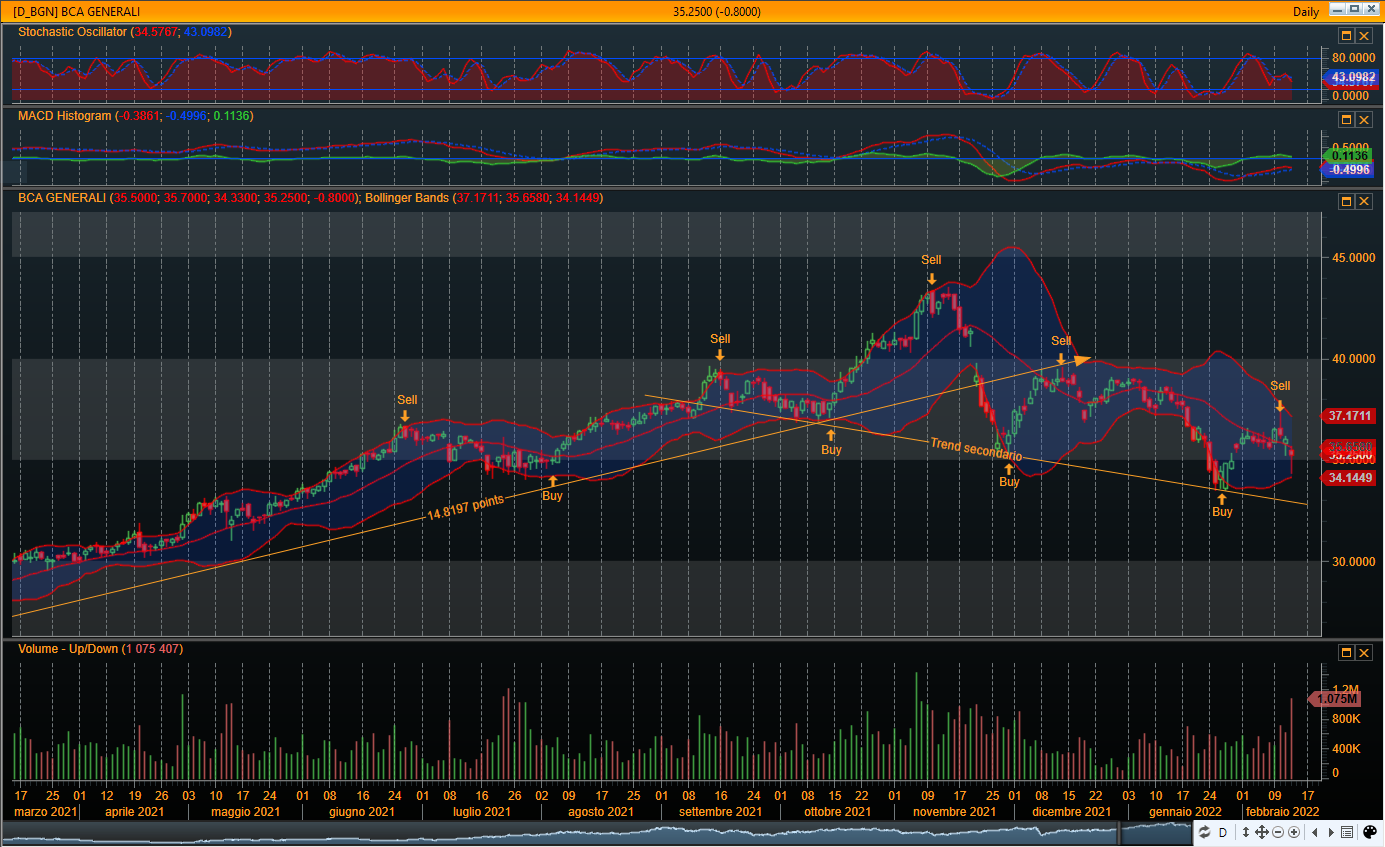Image resolution: width=1385 pixels, height=847 pixels.
Task: Select the pan/move four-arrow tool
Action: (x=1262, y=832)
